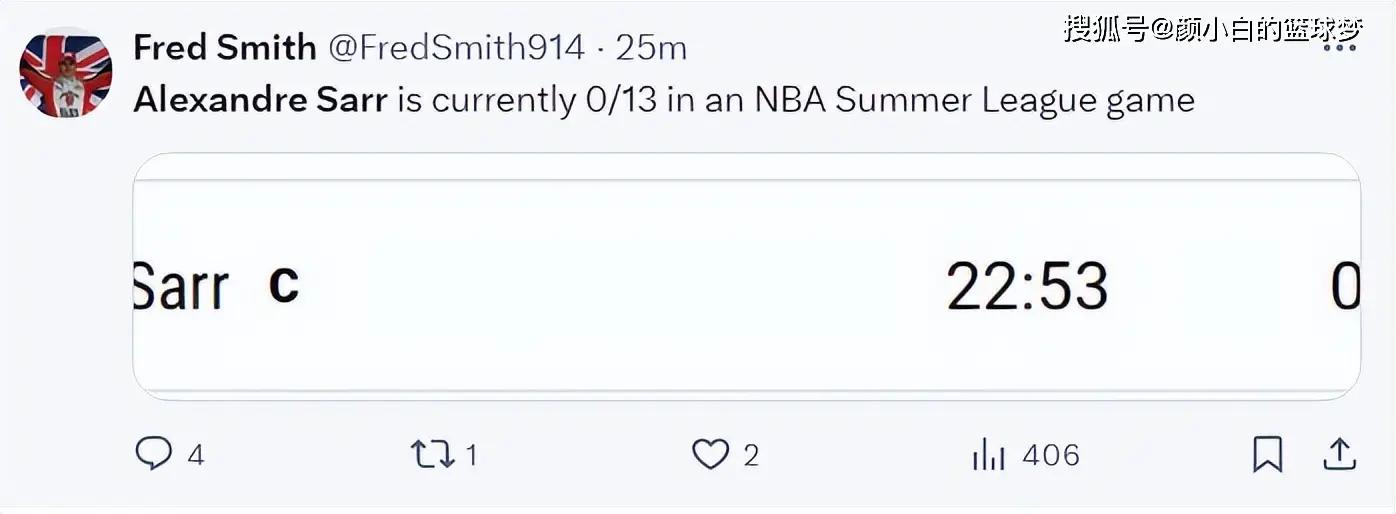This screenshot has width=1396, height=514.
Task: Open the three-dot more options menu
Action: click(x=1338, y=48)
